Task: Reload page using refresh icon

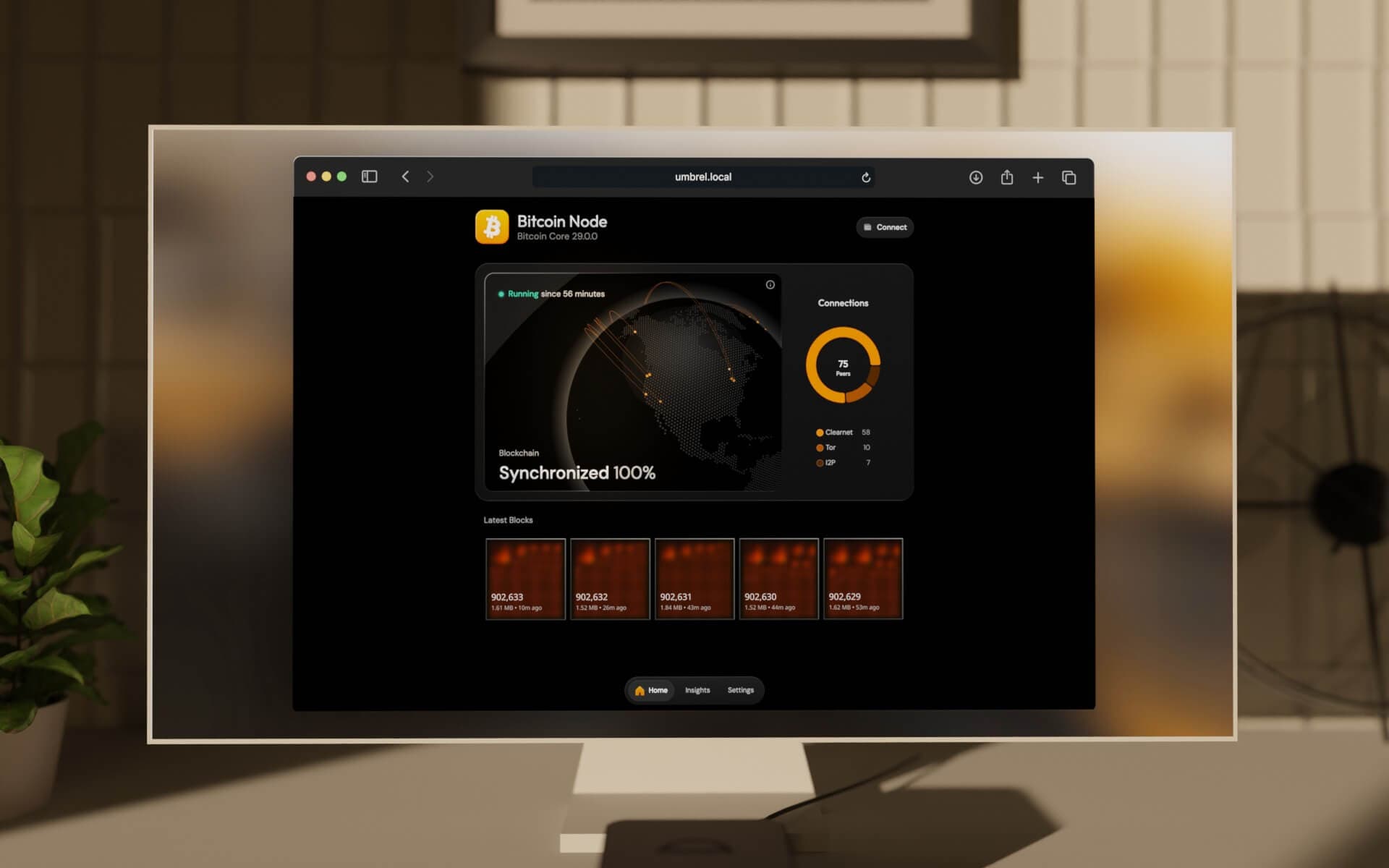Action: (866, 177)
